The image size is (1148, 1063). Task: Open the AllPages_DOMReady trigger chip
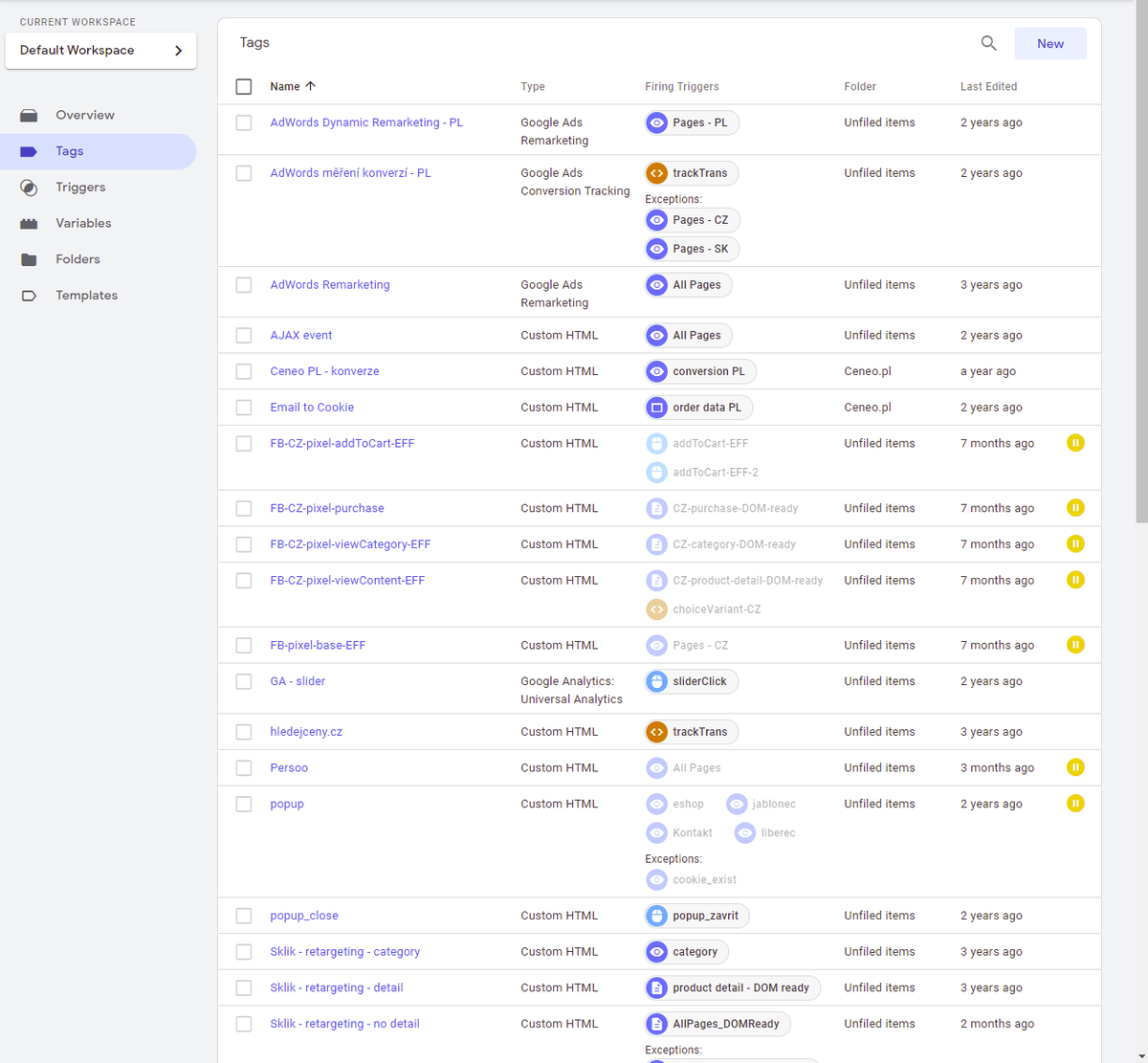point(717,1024)
